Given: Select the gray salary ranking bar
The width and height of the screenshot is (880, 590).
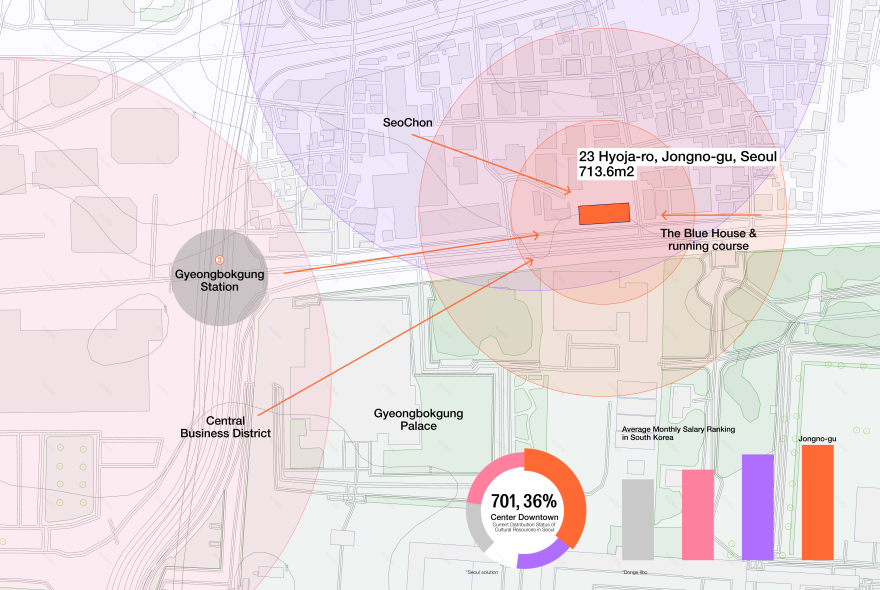Looking at the screenshot, I should tap(637, 519).
